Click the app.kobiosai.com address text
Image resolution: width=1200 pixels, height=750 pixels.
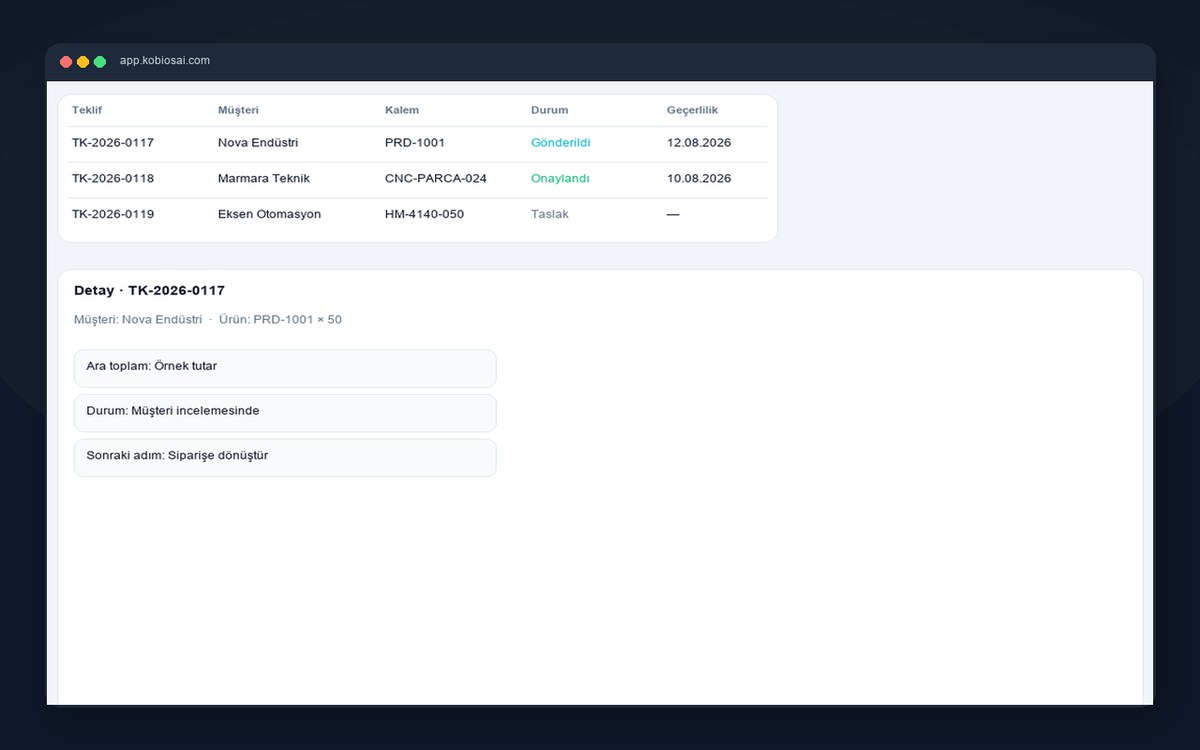coord(165,61)
